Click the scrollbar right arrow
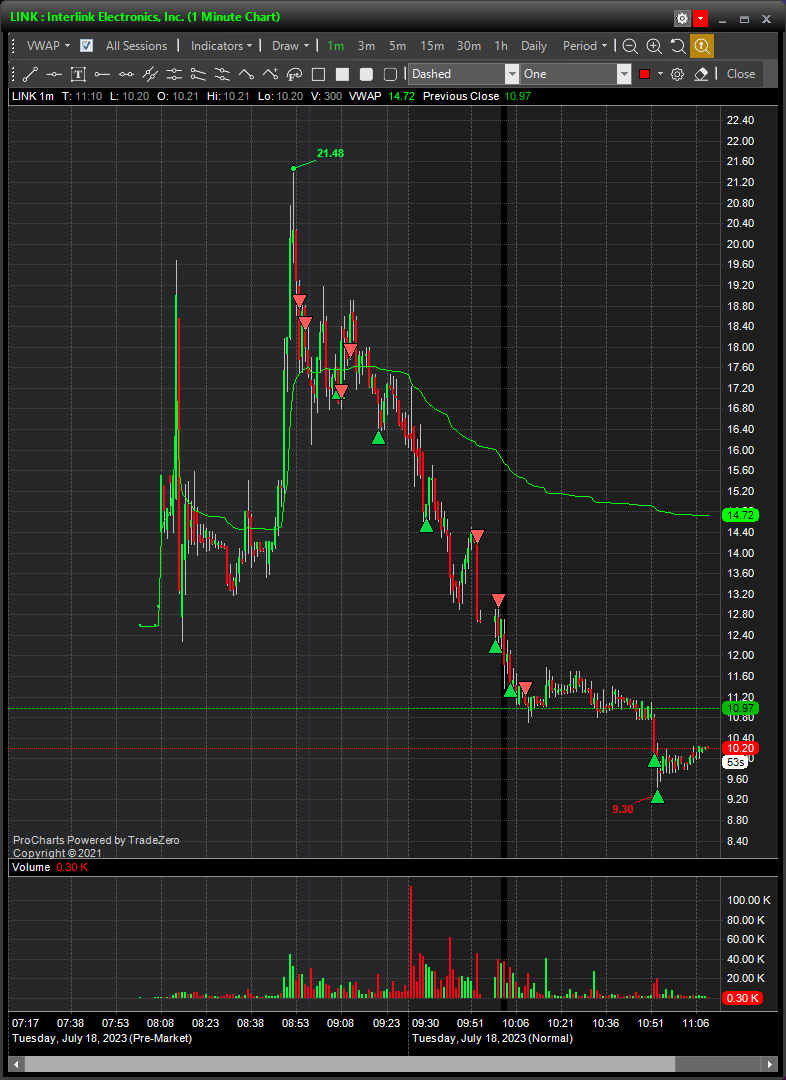Screen dimensions: 786x1080 771,1063
